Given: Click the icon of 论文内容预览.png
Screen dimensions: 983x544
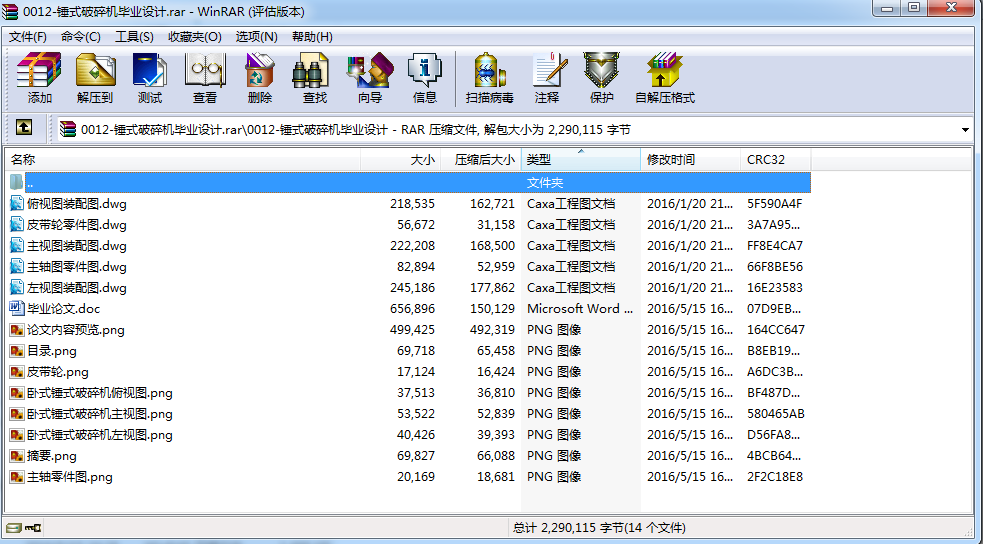Looking at the screenshot, I should pos(17,330).
